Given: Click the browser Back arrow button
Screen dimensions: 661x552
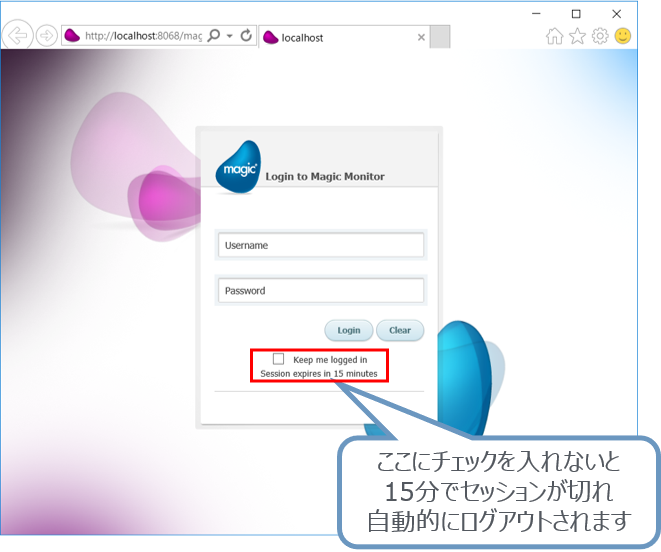Looking at the screenshot, I should click(17, 36).
